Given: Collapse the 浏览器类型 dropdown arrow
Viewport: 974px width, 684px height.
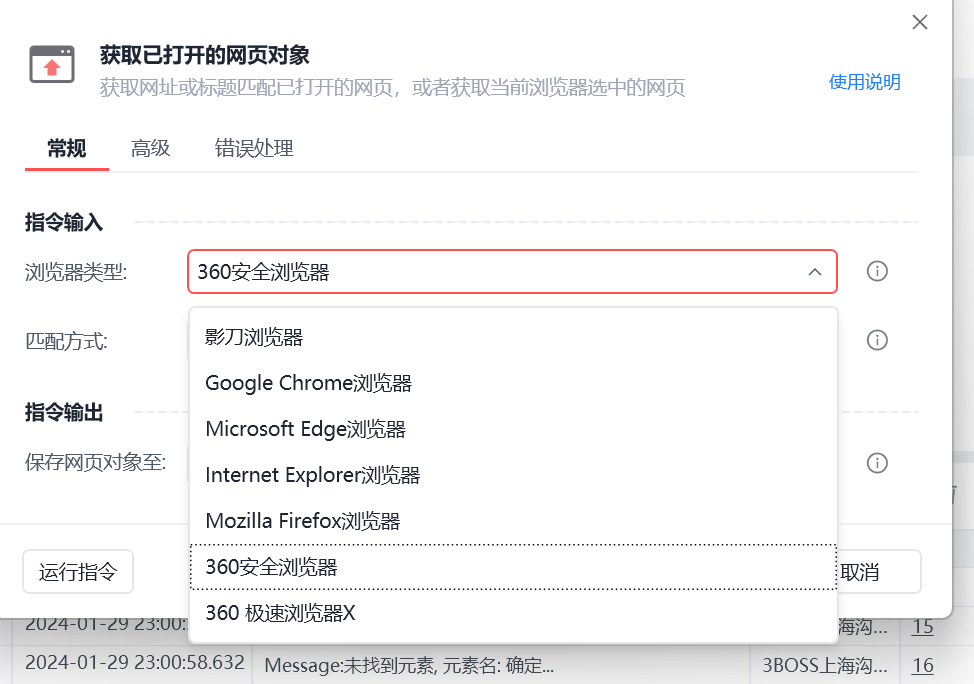Looking at the screenshot, I should pos(814,272).
